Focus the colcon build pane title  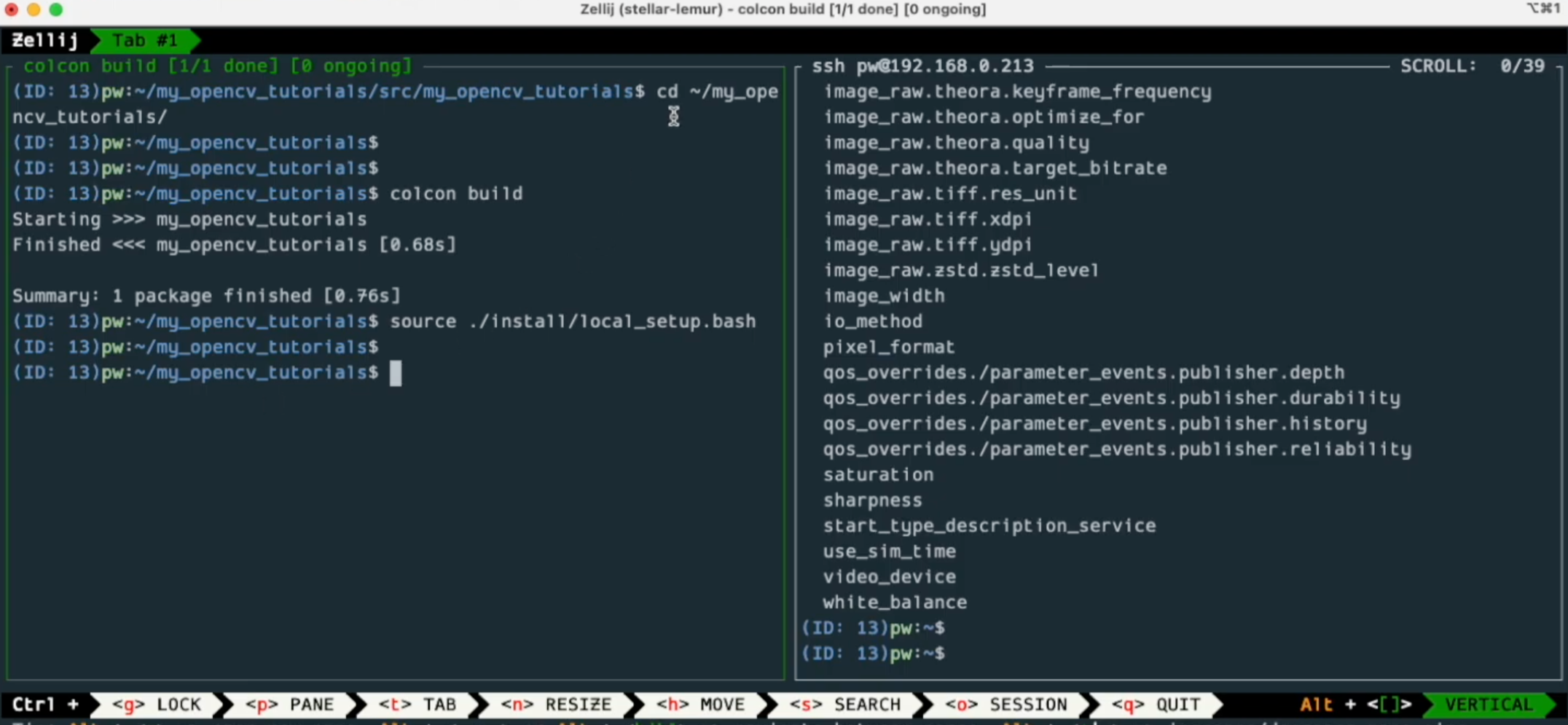pos(217,66)
